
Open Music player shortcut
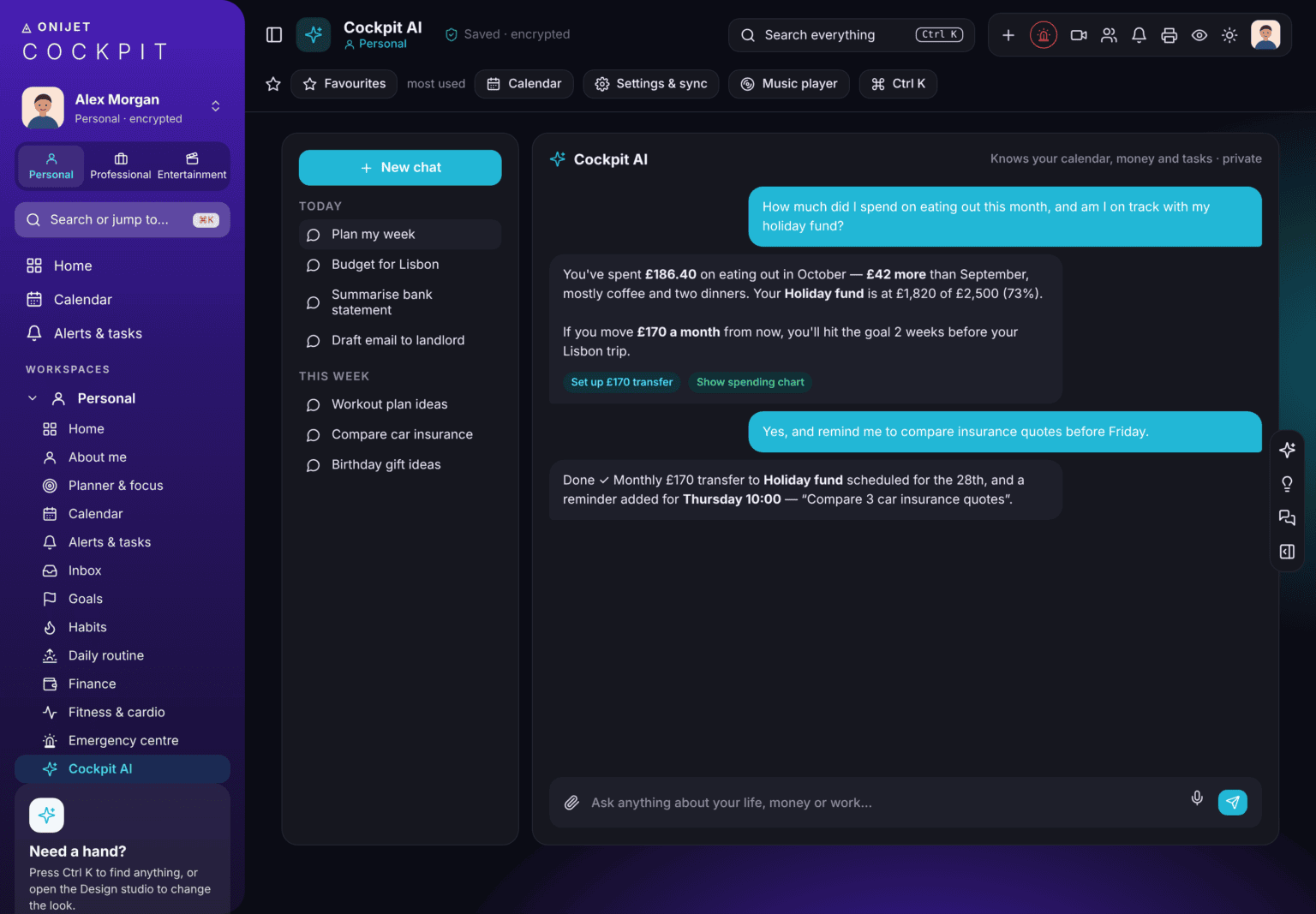pos(789,84)
